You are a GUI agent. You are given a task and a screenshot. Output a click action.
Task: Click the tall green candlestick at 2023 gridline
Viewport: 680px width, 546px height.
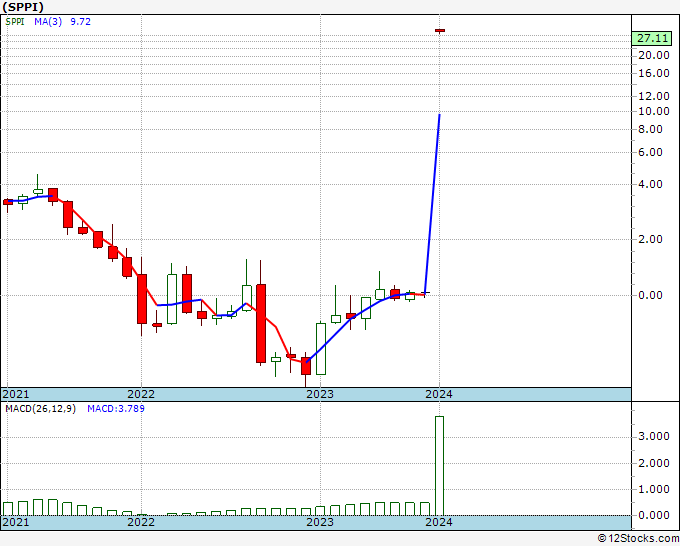click(x=321, y=349)
